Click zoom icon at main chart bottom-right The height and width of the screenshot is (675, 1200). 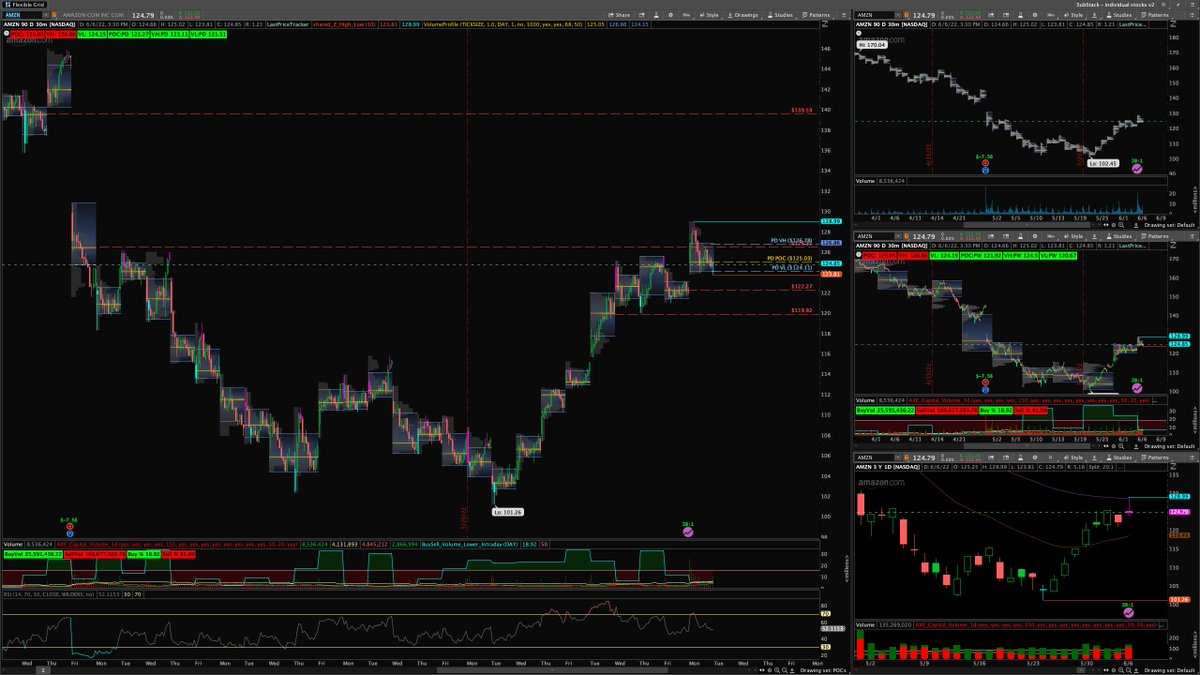[x=777, y=670]
